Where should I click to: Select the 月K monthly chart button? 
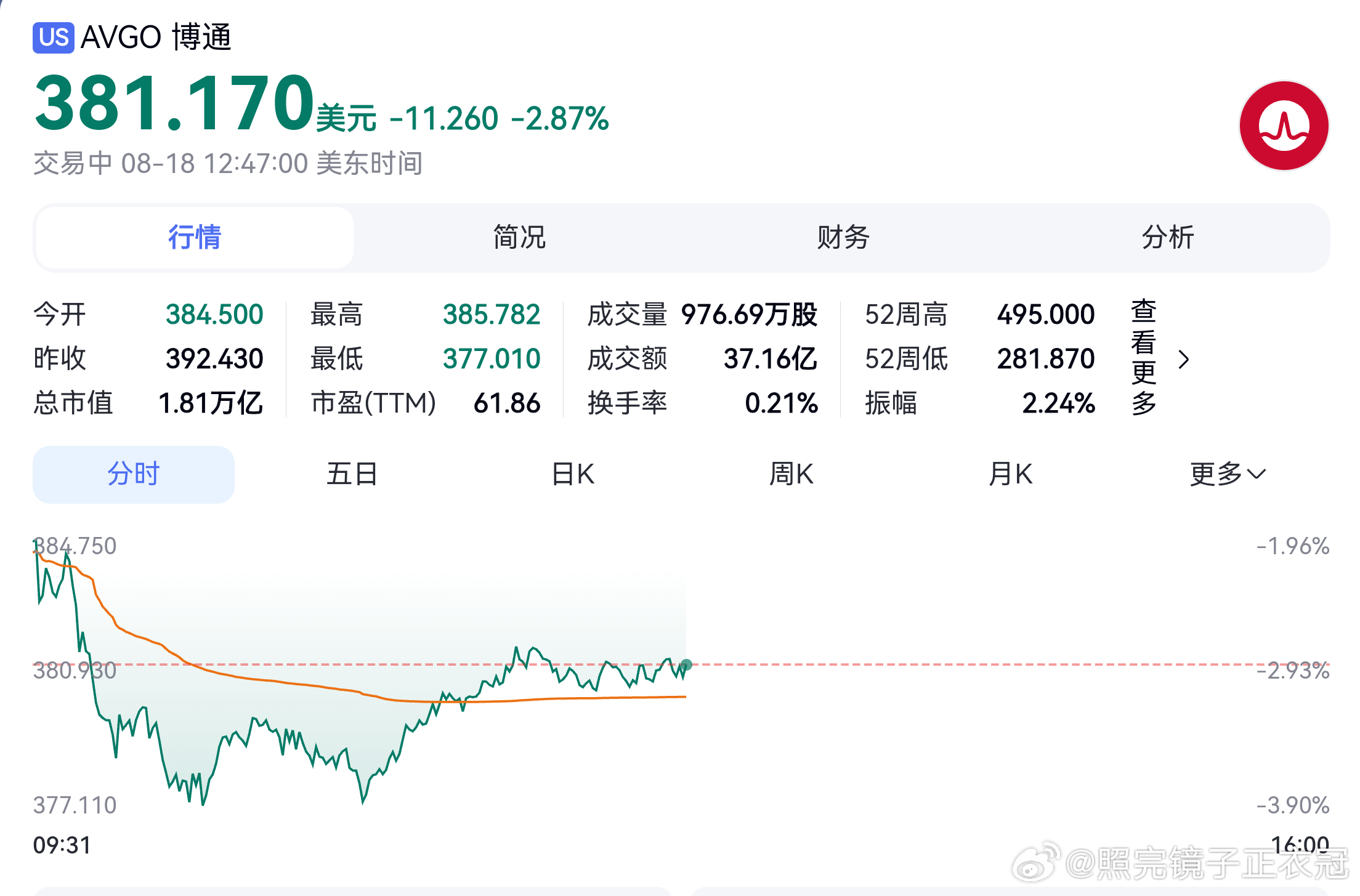point(1011,474)
